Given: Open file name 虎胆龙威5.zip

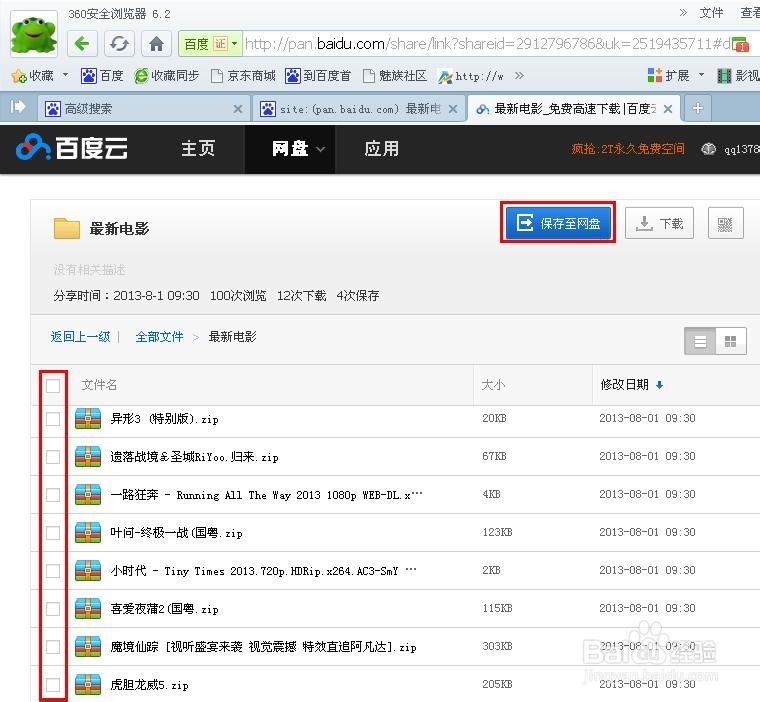Looking at the screenshot, I should [x=149, y=685].
